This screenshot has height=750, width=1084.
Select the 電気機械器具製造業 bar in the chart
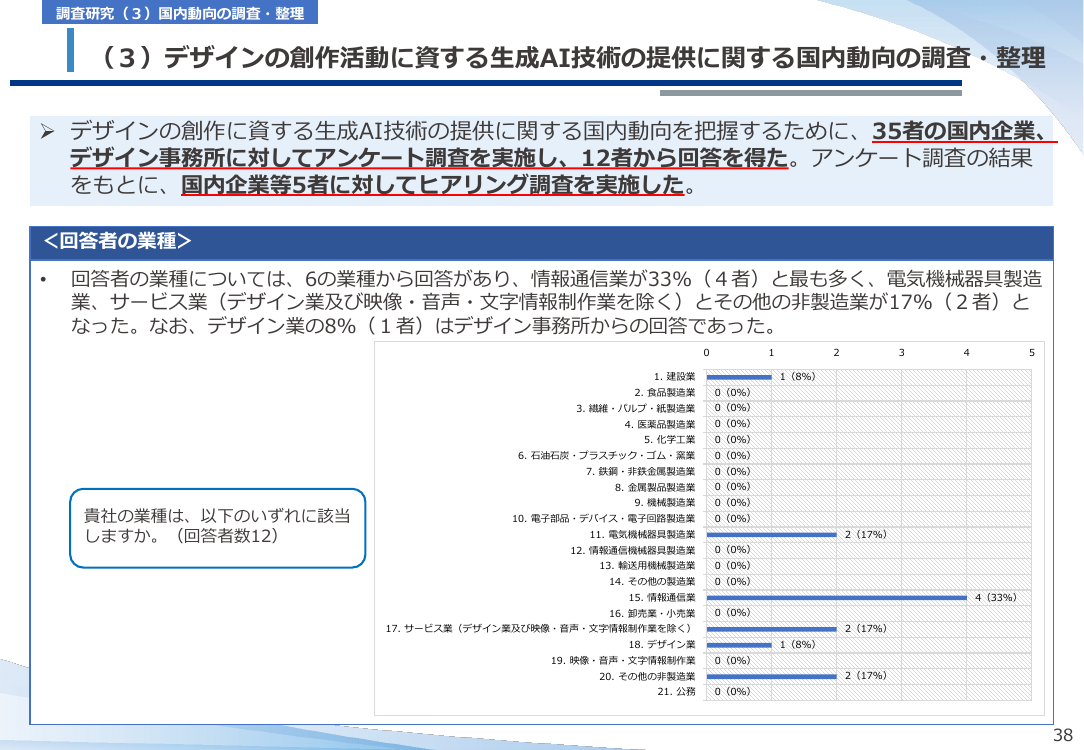point(772,535)
